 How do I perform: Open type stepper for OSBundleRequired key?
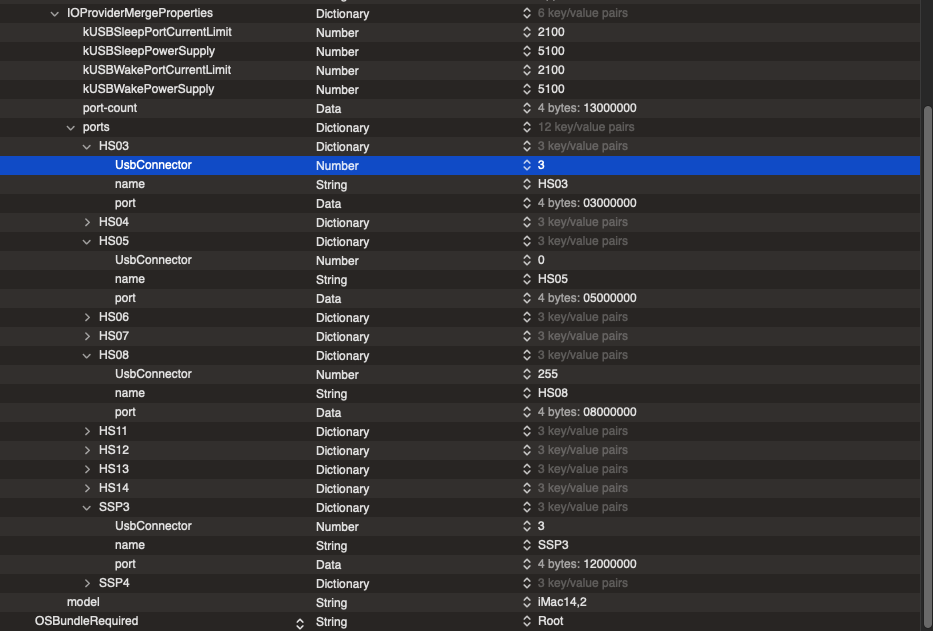[x=299, y=622]
